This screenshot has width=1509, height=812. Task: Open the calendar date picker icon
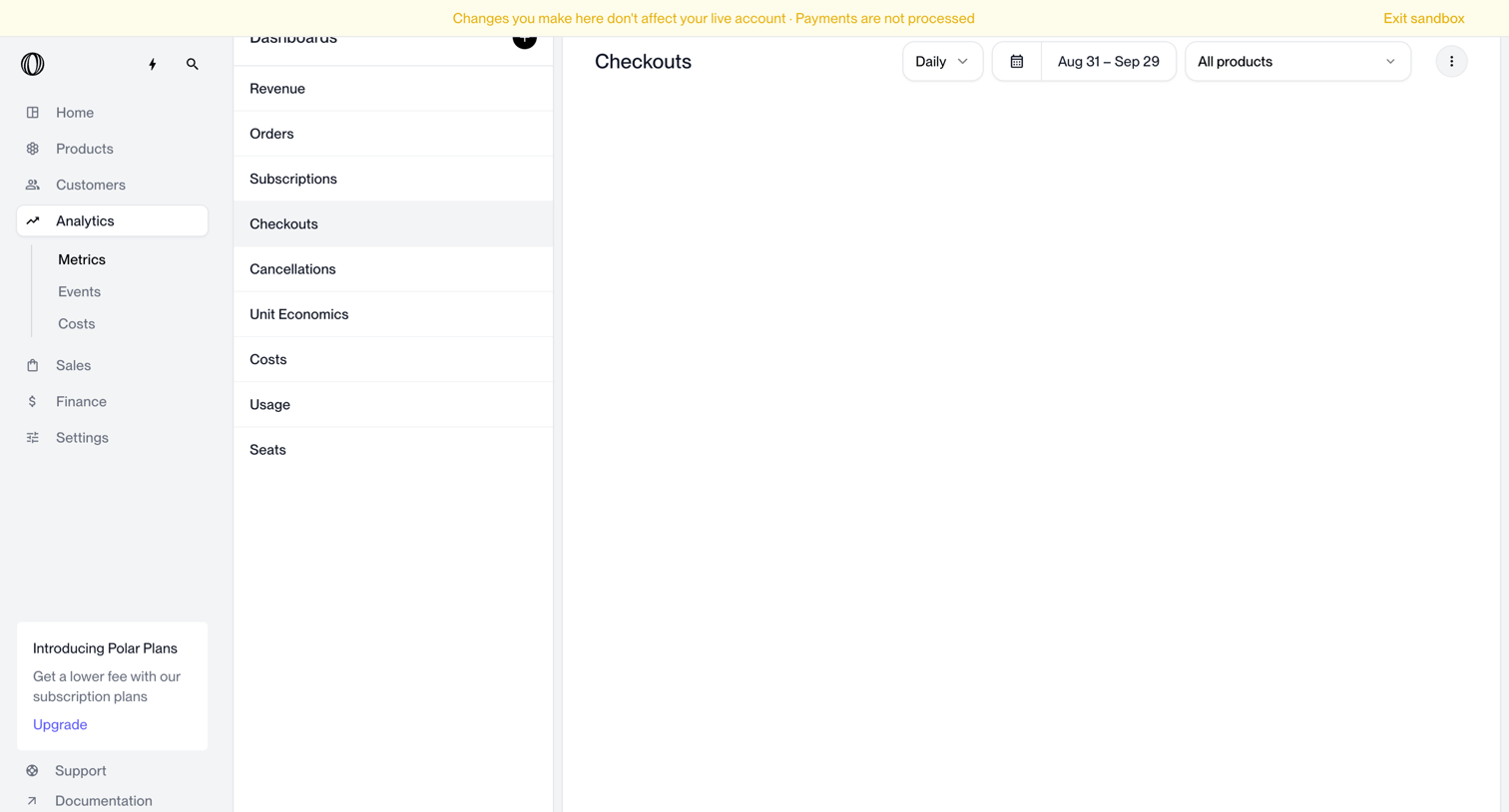pyautogui.click(x=1017, y=62)
